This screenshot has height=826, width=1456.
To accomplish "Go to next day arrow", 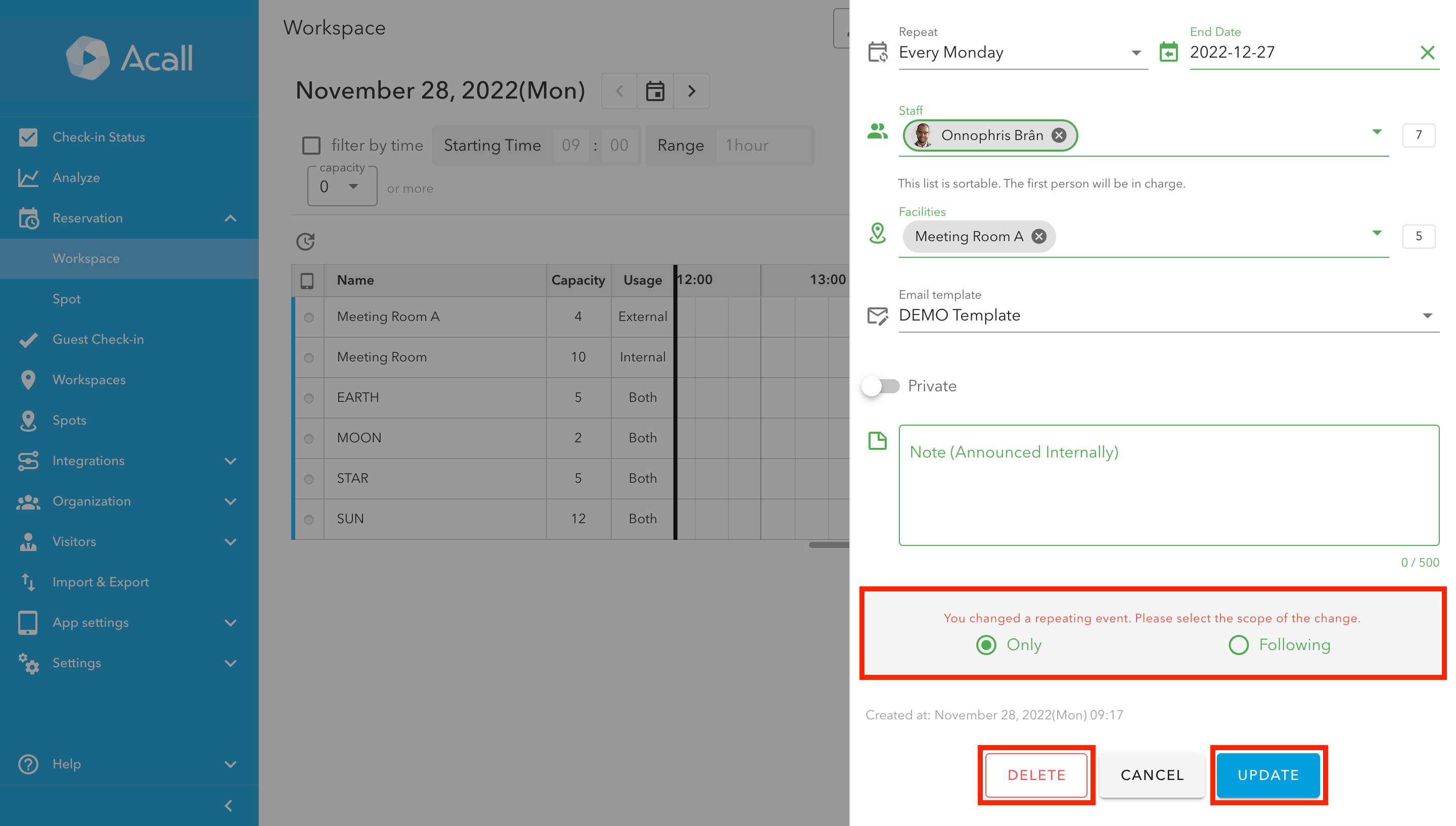I will pos(692,91).
